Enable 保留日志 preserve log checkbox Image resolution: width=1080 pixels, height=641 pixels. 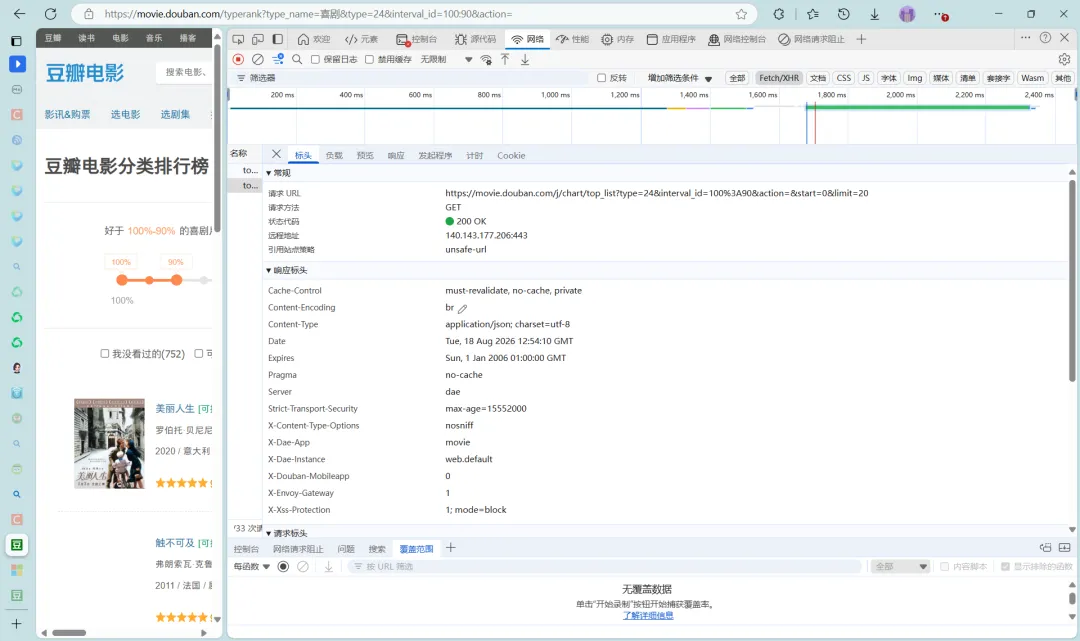pyautogui.click(x=315, y=59)
